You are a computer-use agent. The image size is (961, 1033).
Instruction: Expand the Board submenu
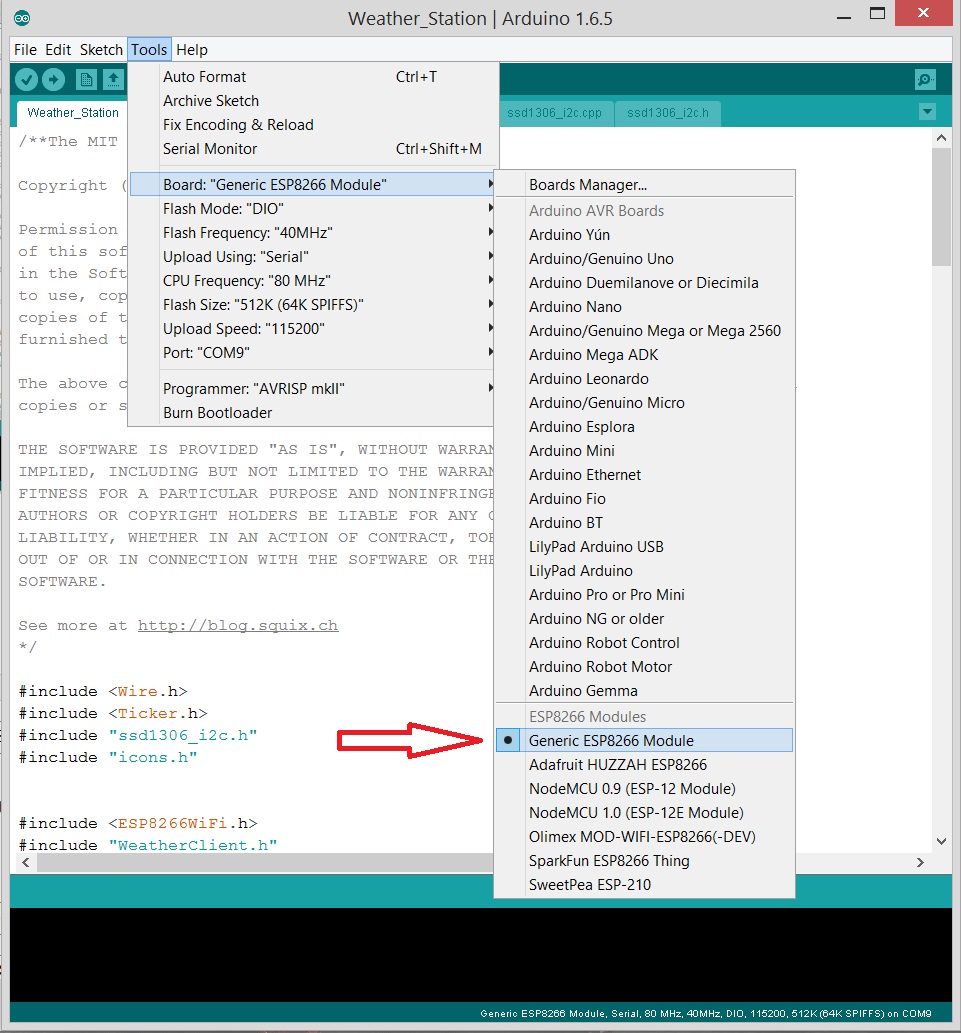(312, 184)
